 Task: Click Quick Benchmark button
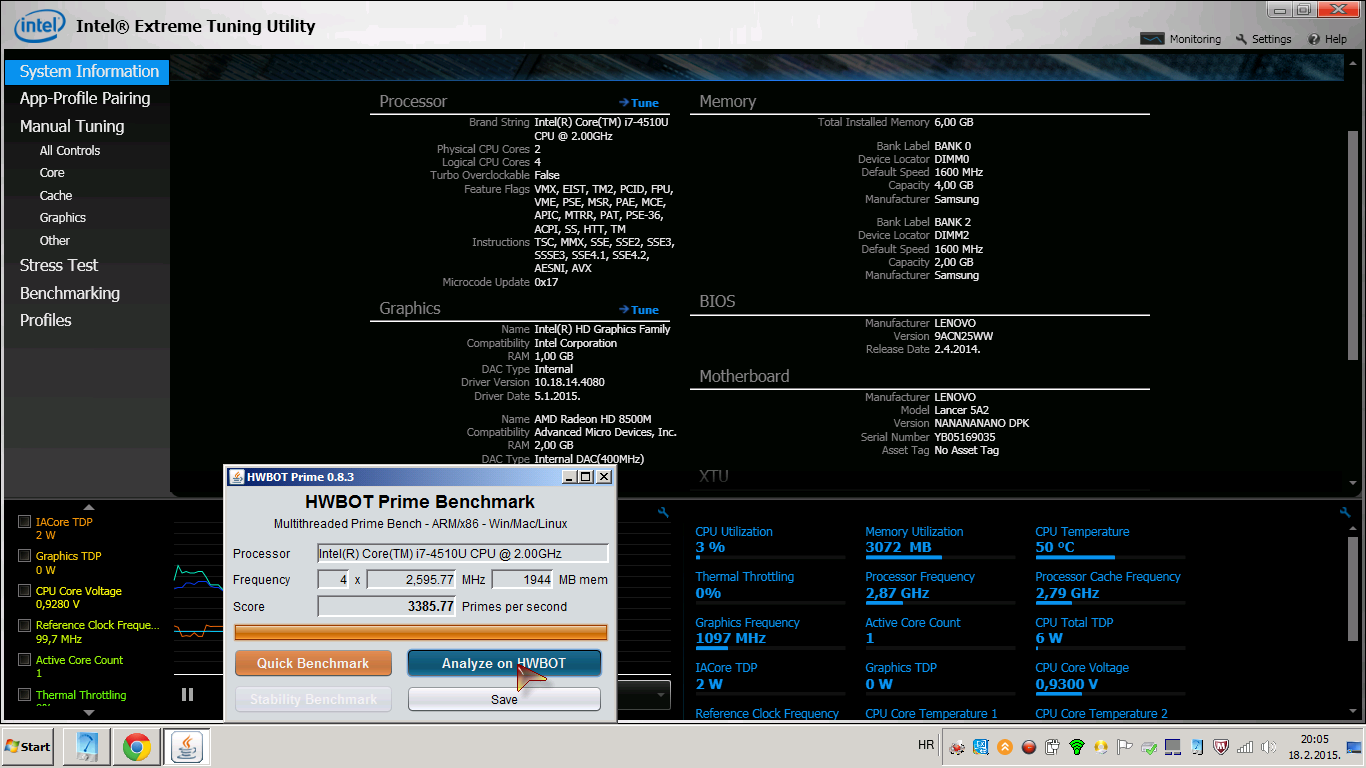(313, 663)
